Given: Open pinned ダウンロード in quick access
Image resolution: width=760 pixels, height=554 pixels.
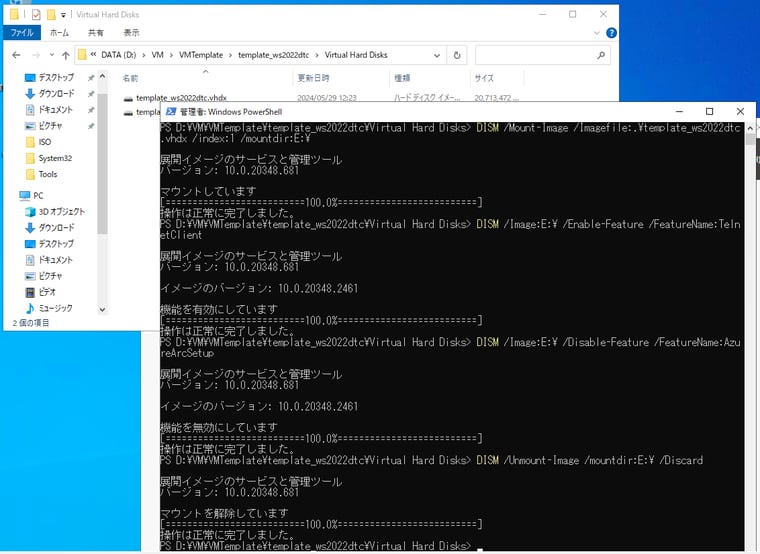Looking at the screenshot, I should pos(56,94).
